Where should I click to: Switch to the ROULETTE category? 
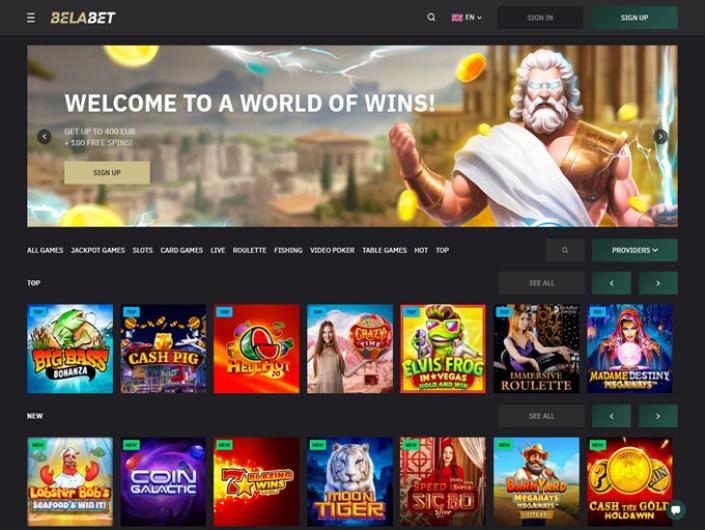point(250,250)
